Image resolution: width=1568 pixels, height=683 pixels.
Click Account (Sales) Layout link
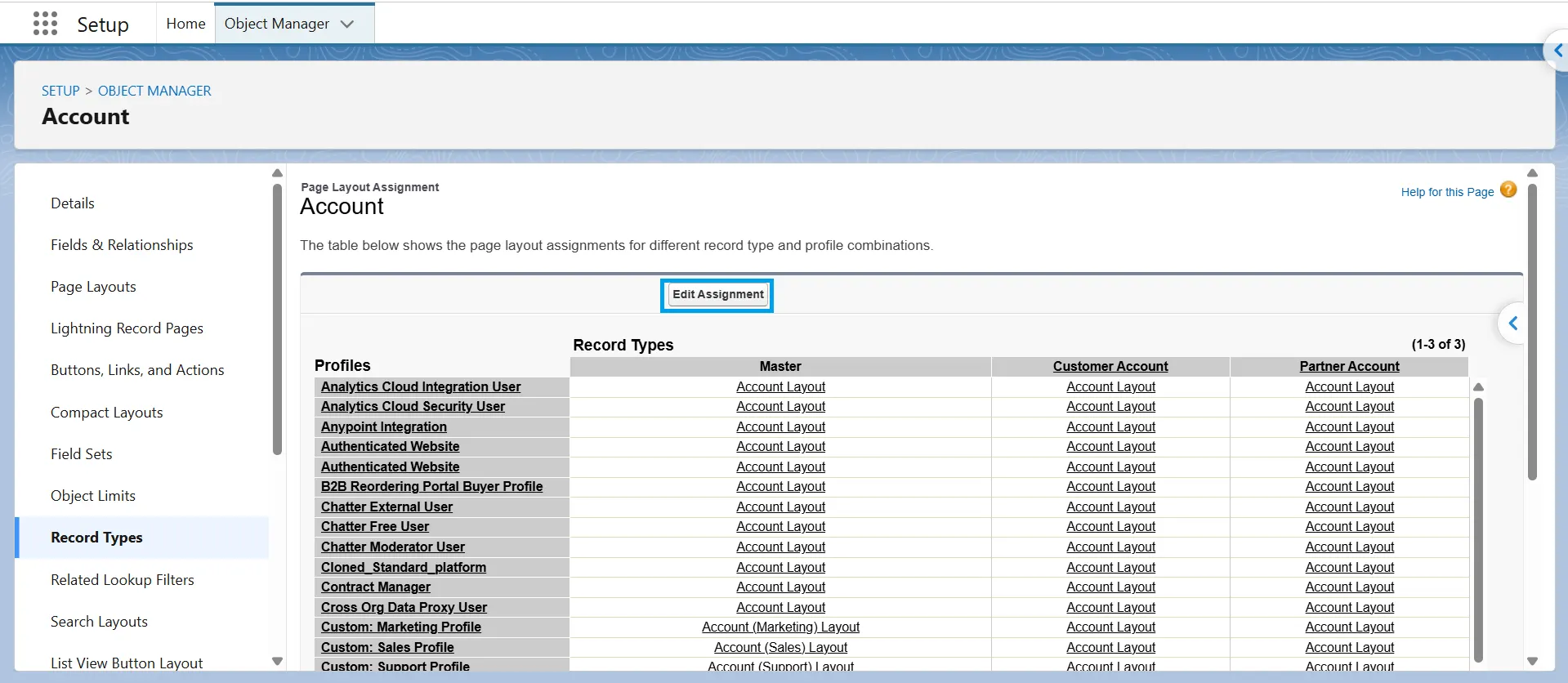pyautogui.click(x=780, y=648)
